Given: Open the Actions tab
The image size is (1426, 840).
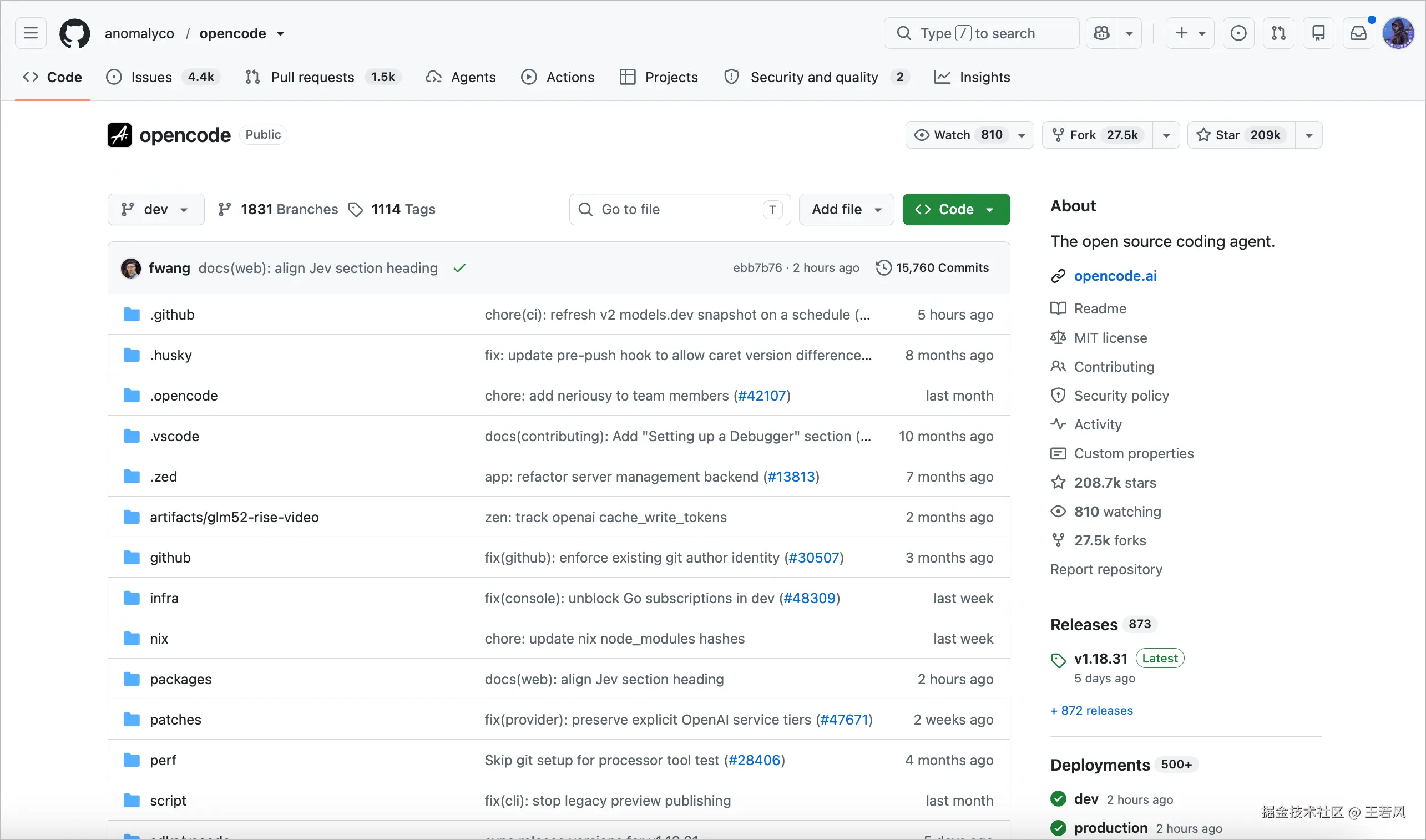Looking at the screenshot, I should point(558,77).
